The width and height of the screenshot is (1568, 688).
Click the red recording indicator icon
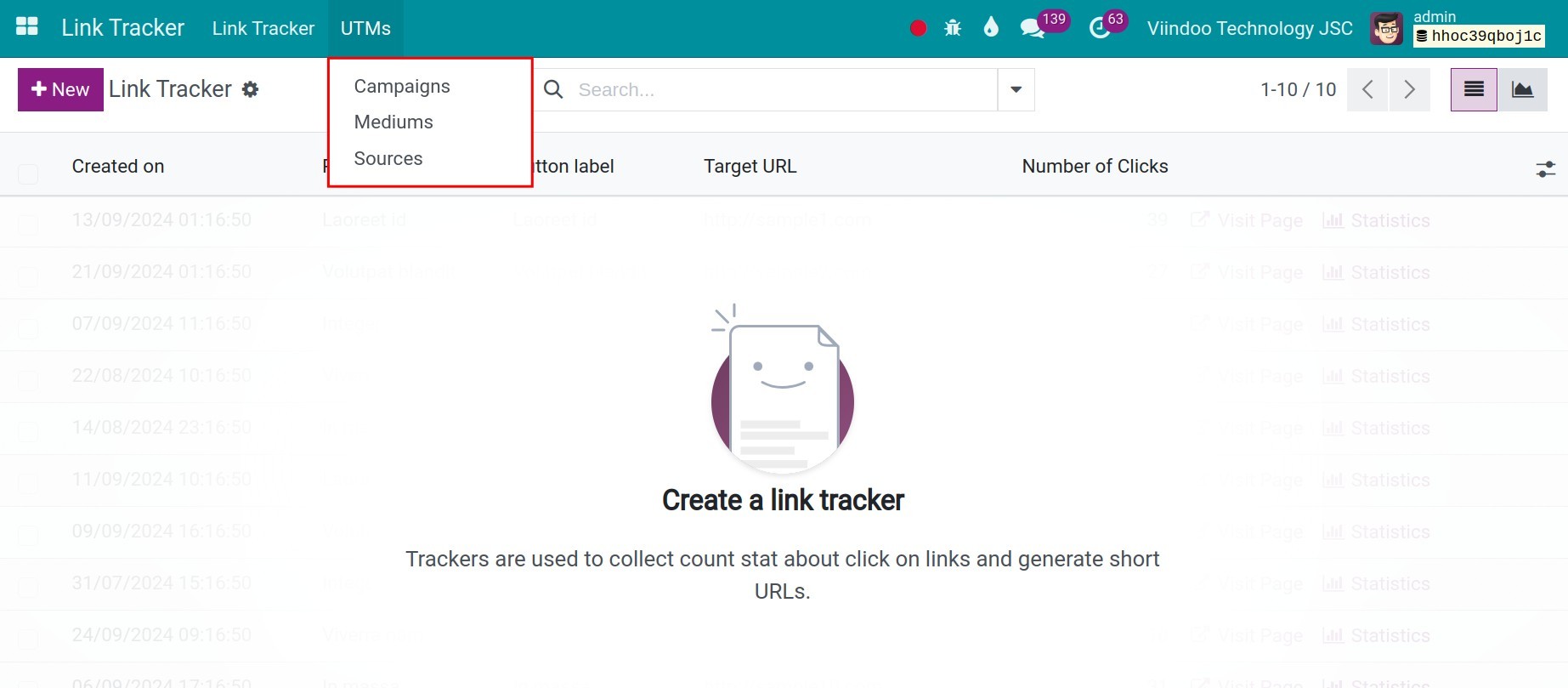click(x=918, y=28)
